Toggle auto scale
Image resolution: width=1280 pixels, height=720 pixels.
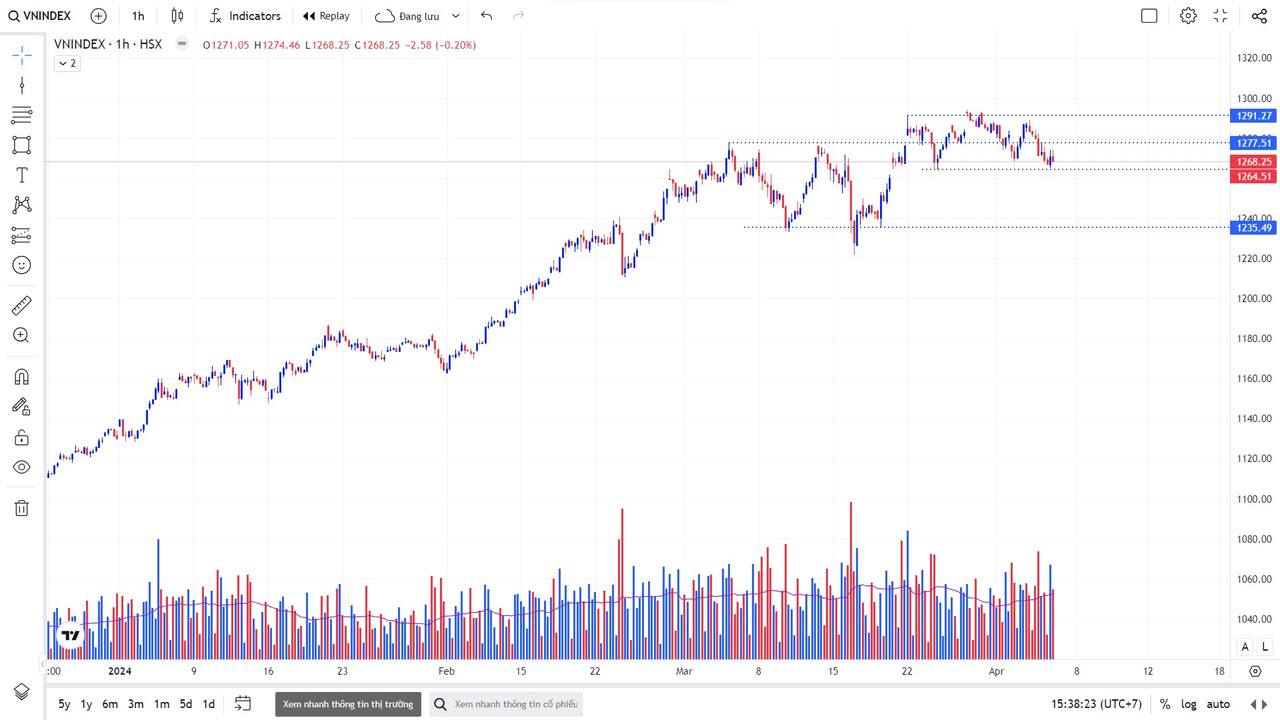point(1218,704)
